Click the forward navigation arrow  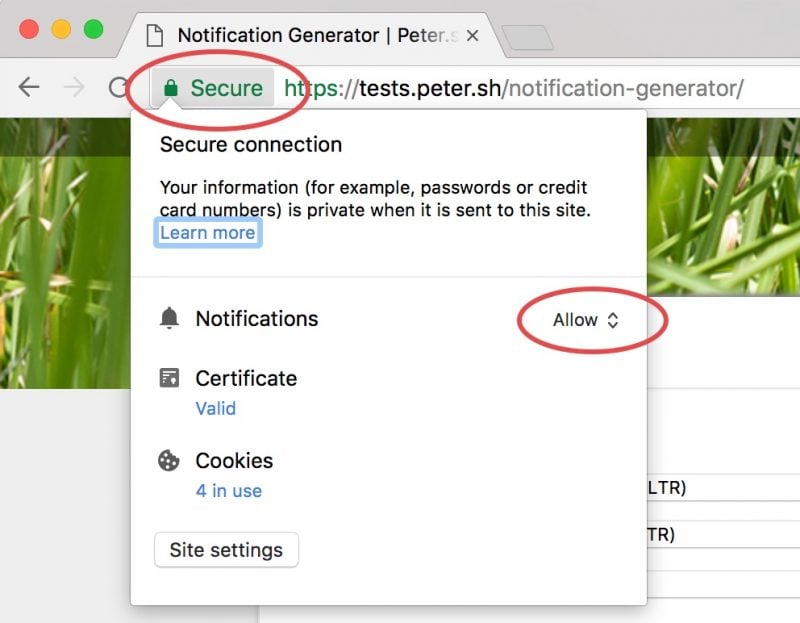(x=74, y=88)
